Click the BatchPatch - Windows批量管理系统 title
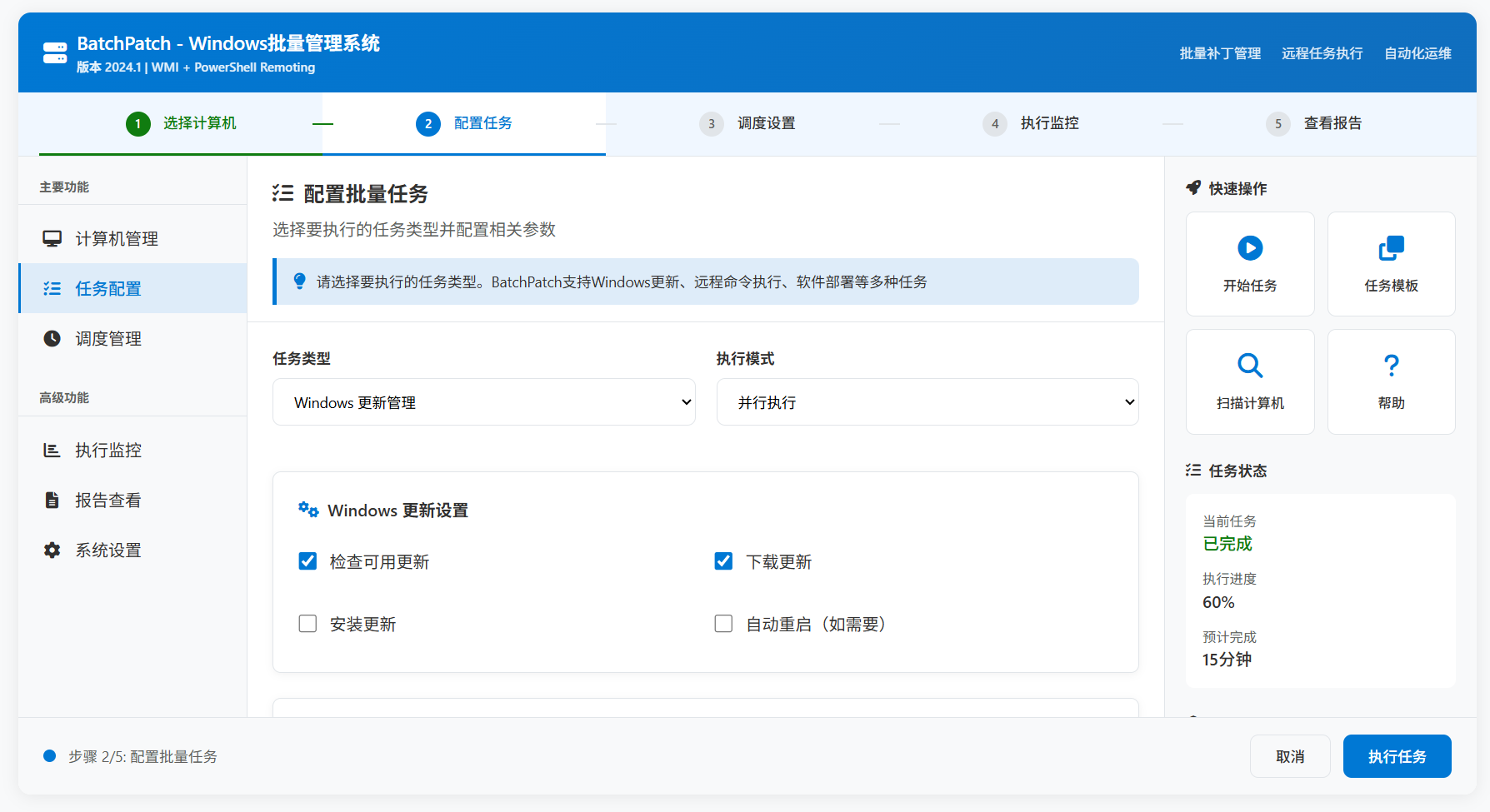Viewport: 1490px width, 812px height. click(x=228, y=43)
